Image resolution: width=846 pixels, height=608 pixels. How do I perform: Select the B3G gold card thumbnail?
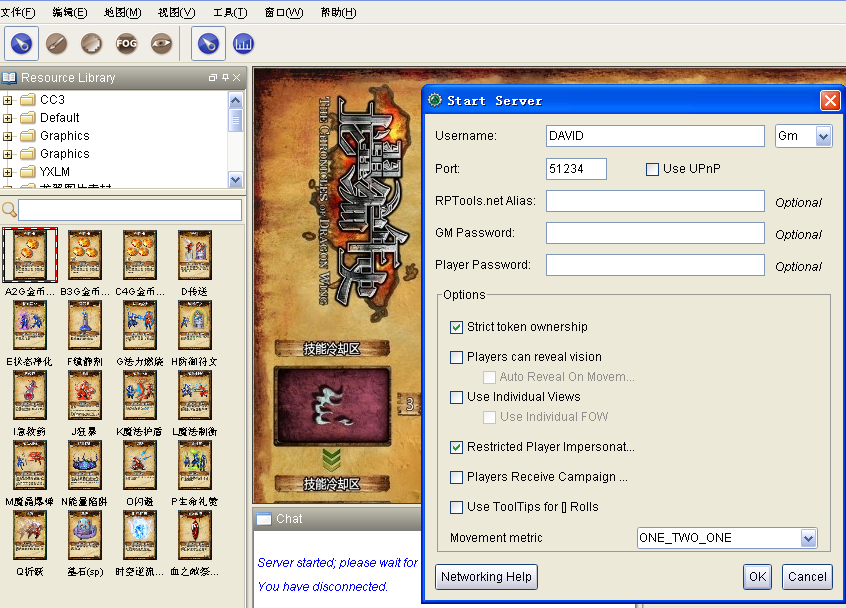[x=85, y=255]
